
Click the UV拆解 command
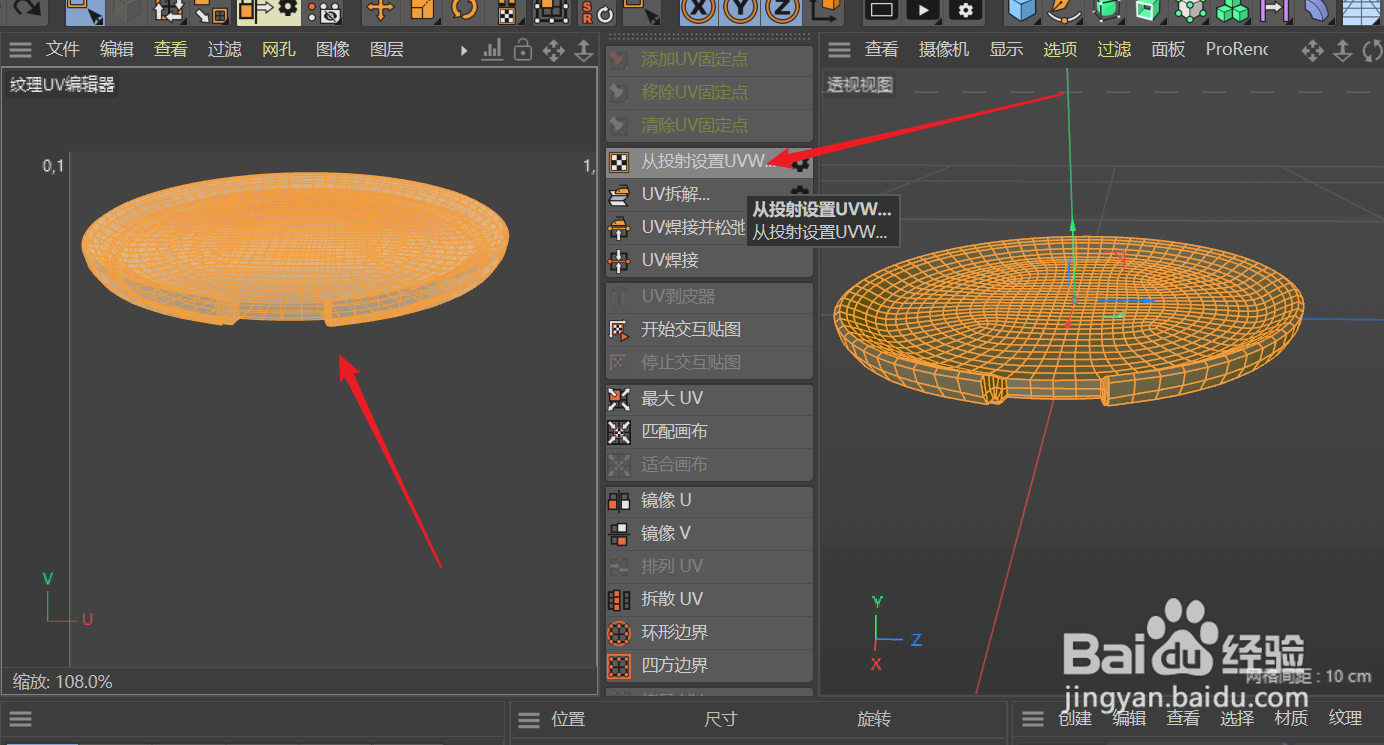coord(675,194)
